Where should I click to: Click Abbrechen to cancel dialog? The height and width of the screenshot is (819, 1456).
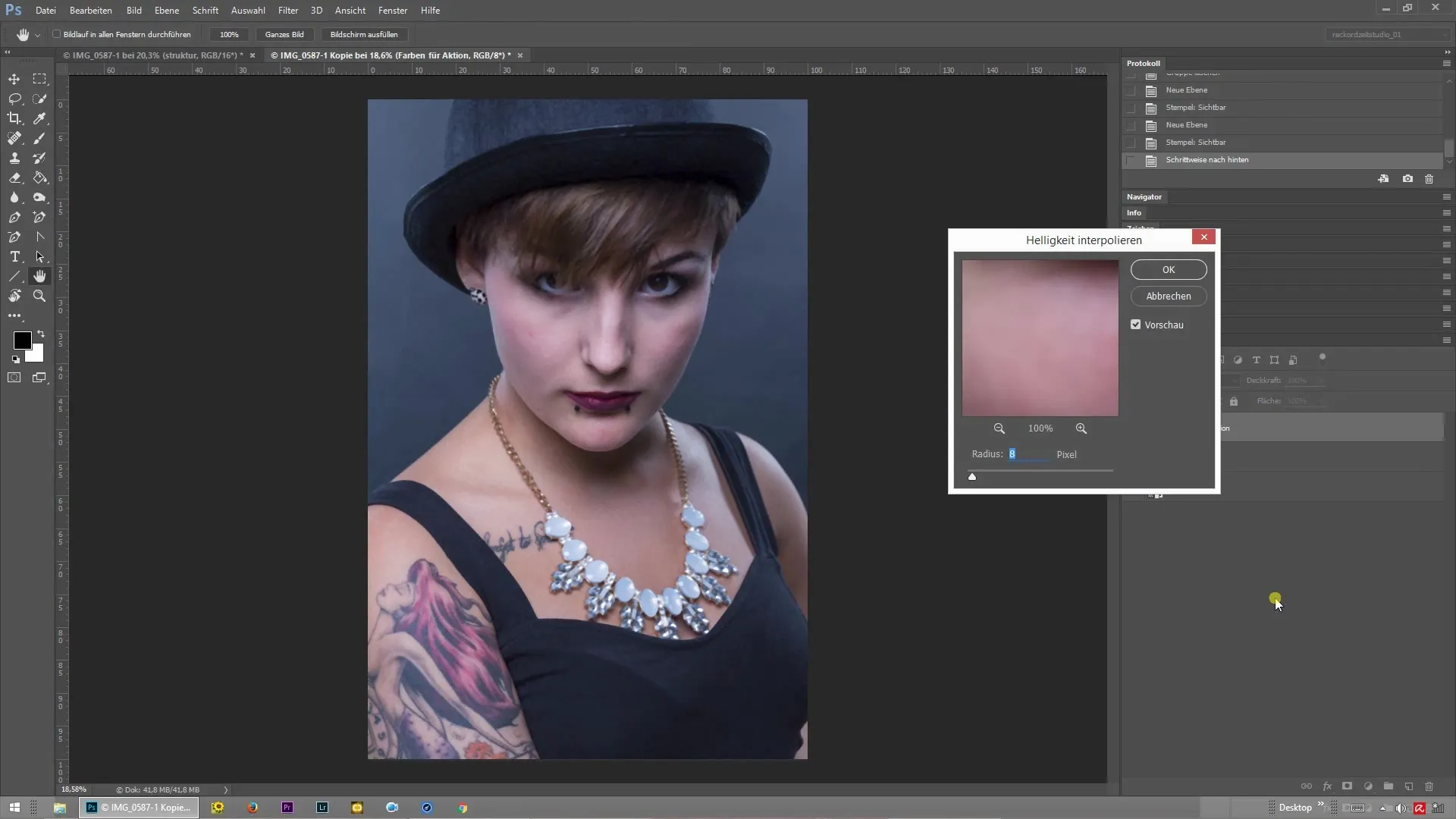[x=1169, y=296]
